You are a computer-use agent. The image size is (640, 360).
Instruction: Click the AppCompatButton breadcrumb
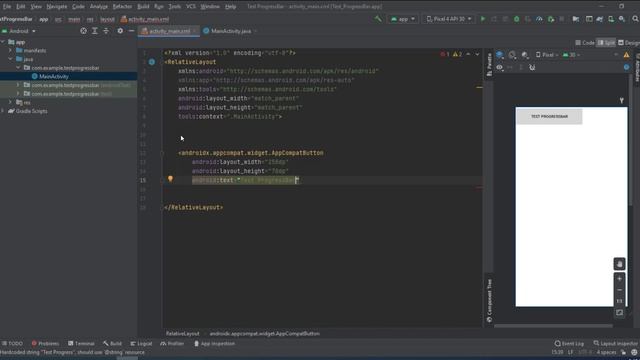tap(264, 333)
